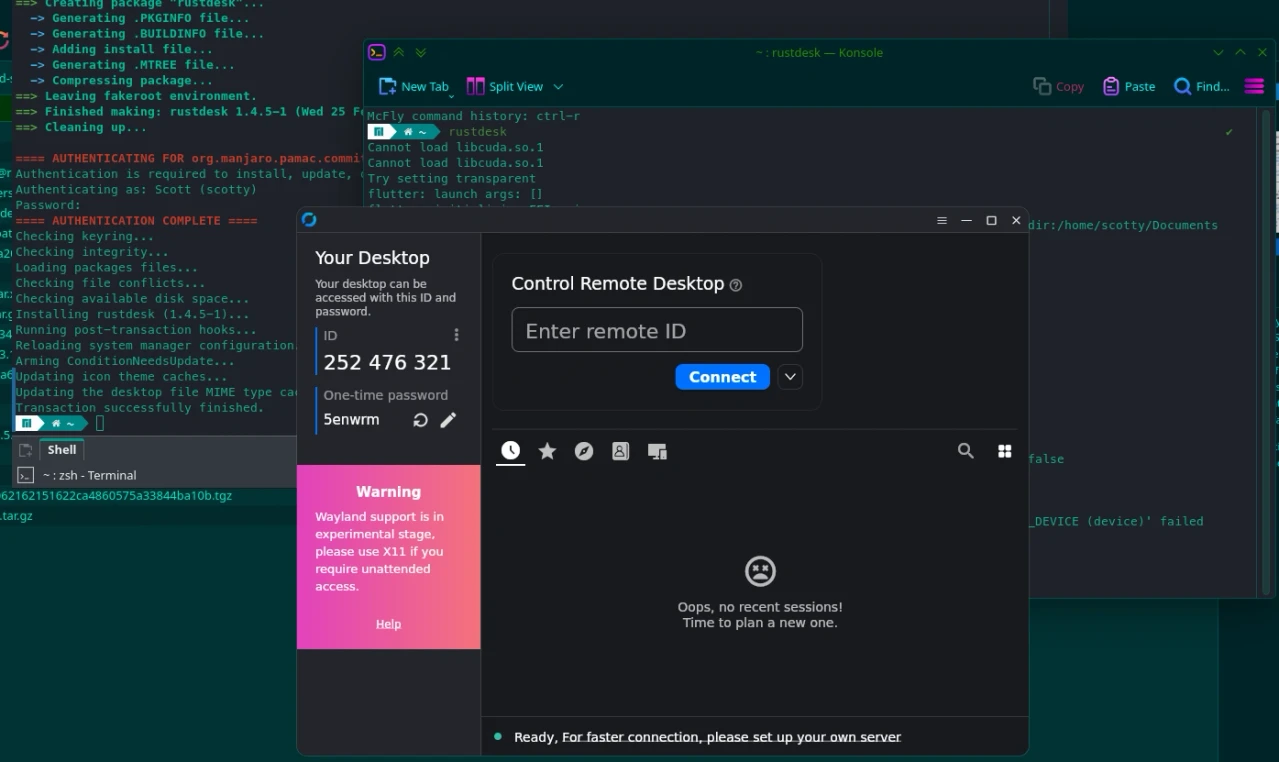The width and height of the screenshot is (1279, 762).
Task: Click the Connect button
Action: [x=722, y=377]
